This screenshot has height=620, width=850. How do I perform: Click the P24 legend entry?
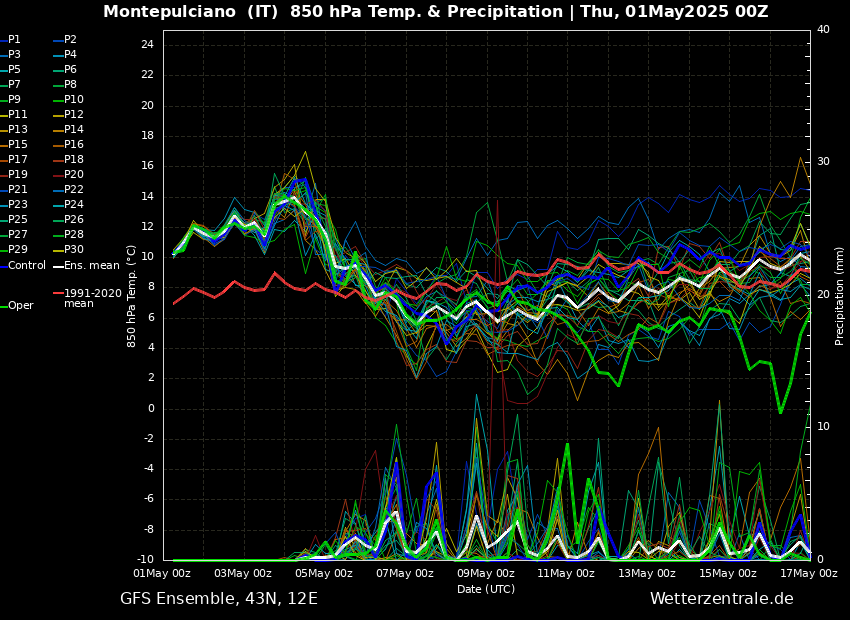(74, 205)
